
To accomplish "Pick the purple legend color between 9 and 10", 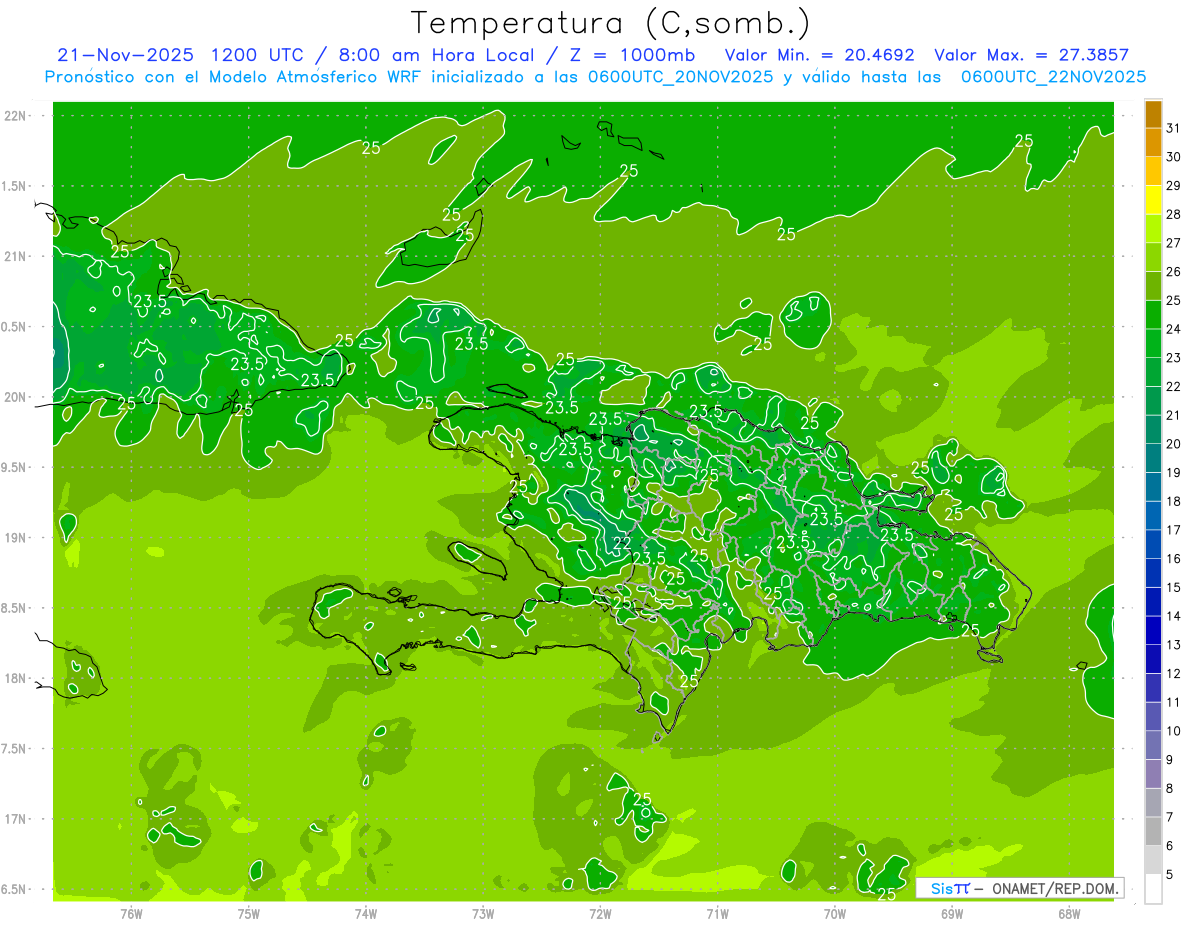I will (x=1153, y=746).
